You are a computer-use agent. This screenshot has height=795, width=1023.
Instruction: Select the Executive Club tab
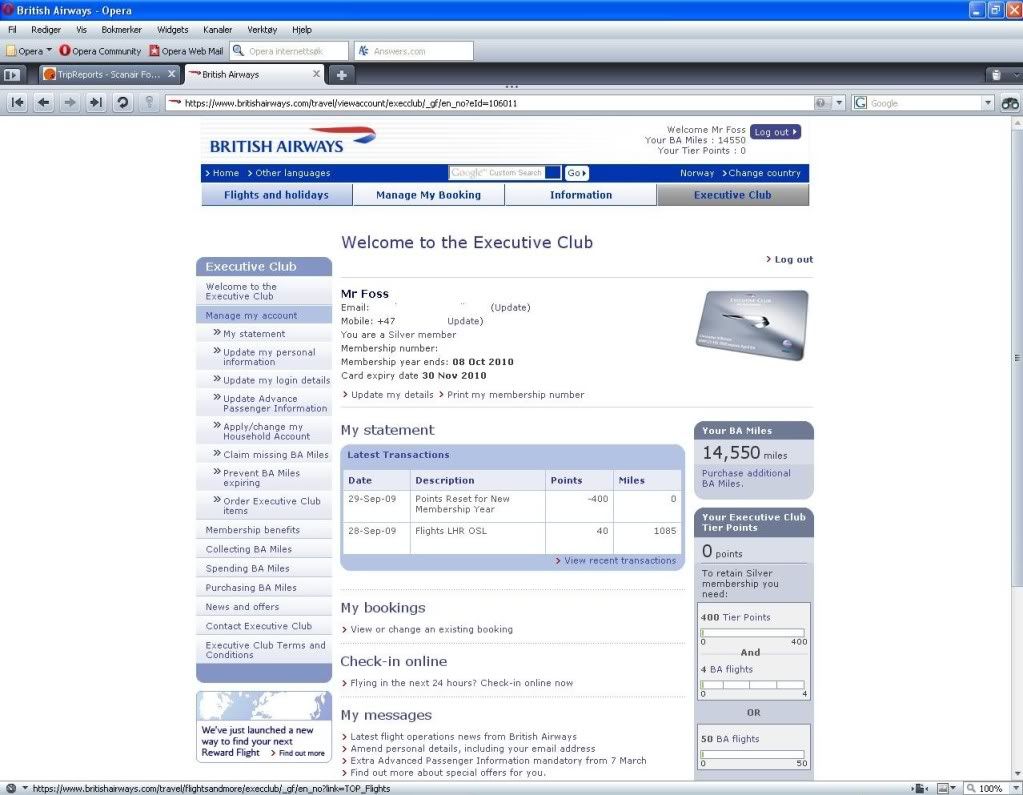coord(733,194)
